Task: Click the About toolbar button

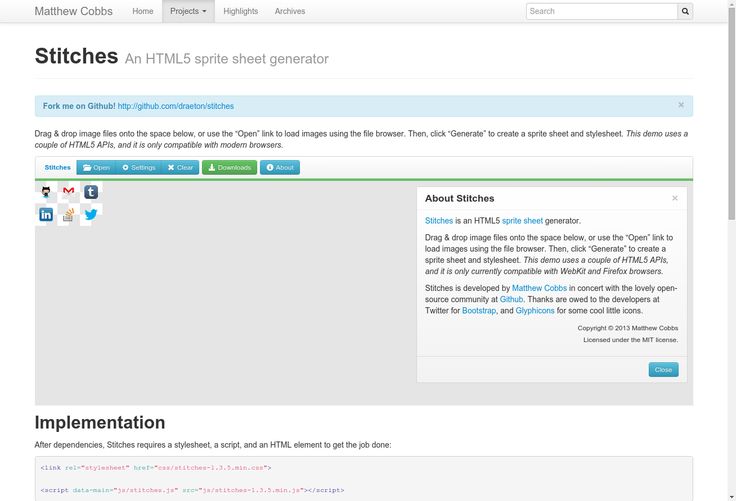Action: pyautogui.click(x=280, y=168)
